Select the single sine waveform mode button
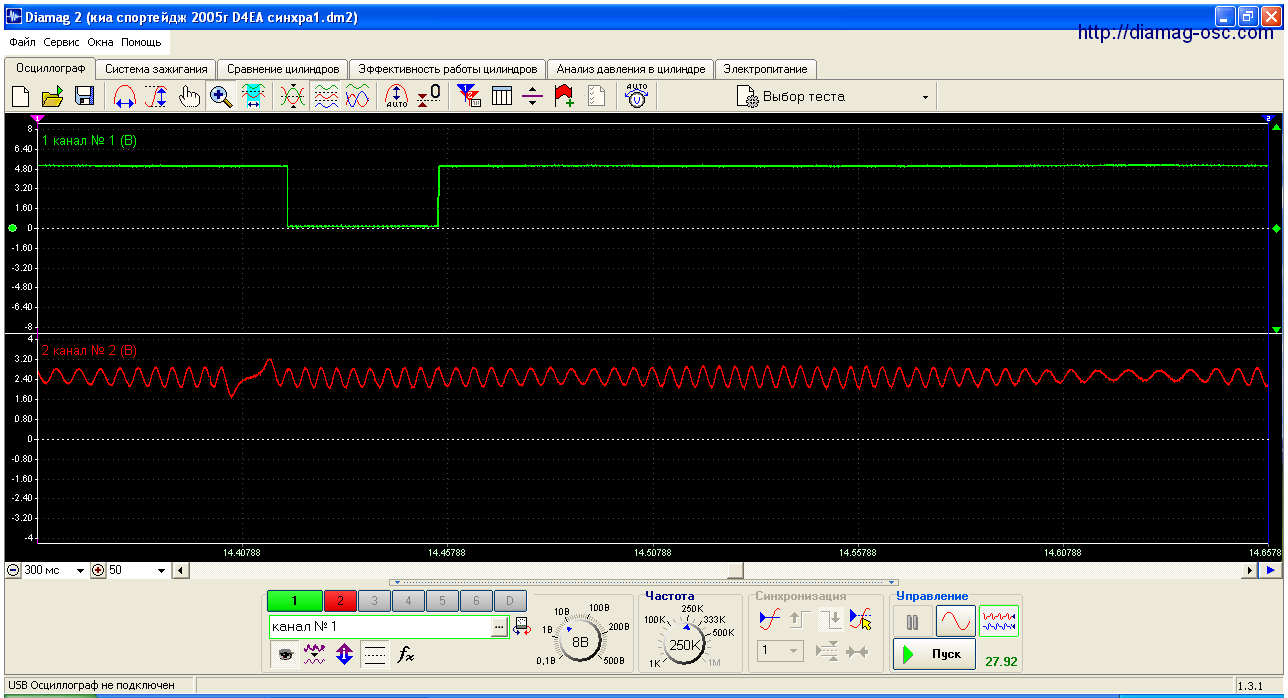 click(x=955, y=621)
